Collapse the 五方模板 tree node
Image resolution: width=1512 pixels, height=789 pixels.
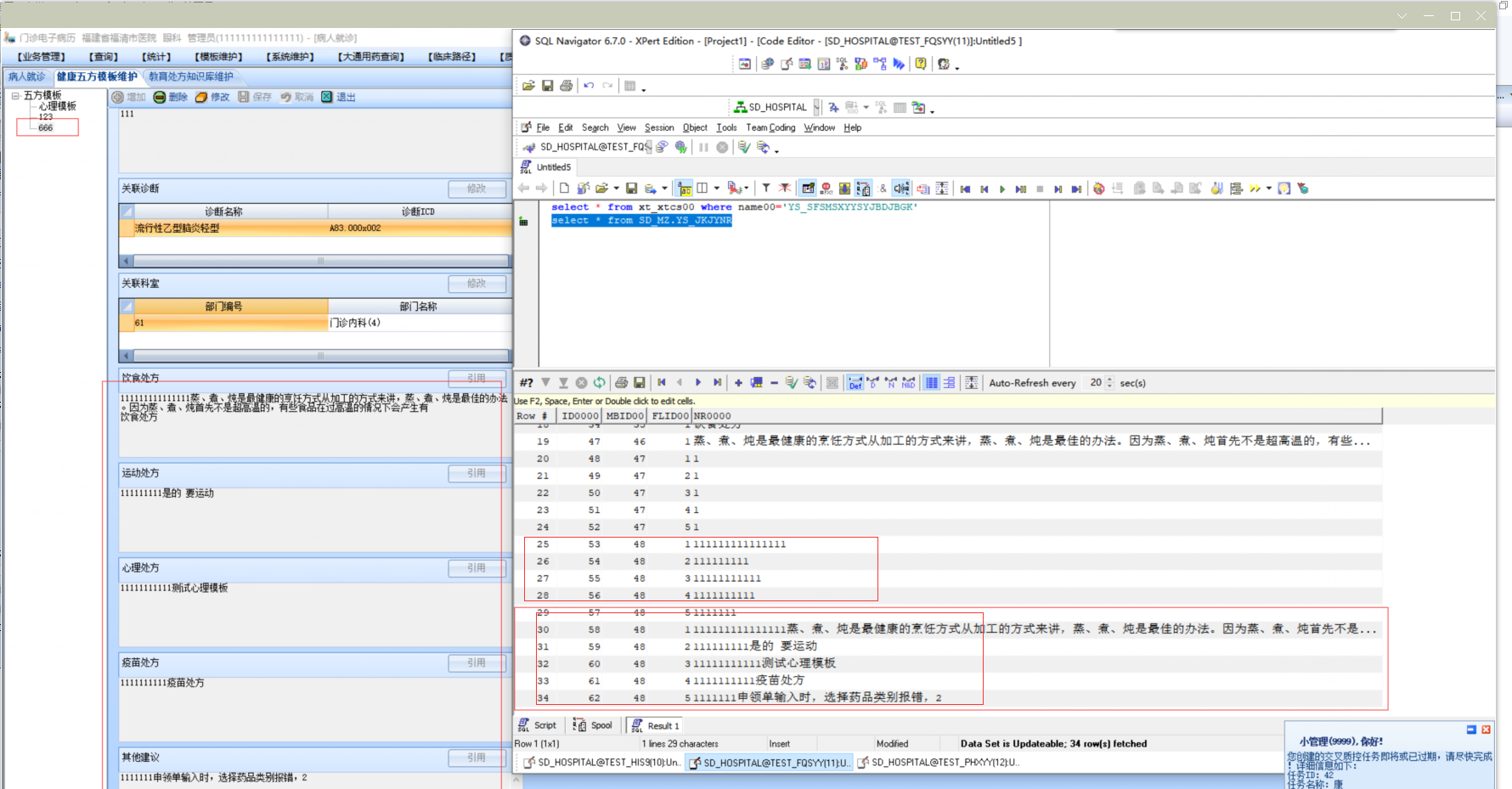coord(15,96)
